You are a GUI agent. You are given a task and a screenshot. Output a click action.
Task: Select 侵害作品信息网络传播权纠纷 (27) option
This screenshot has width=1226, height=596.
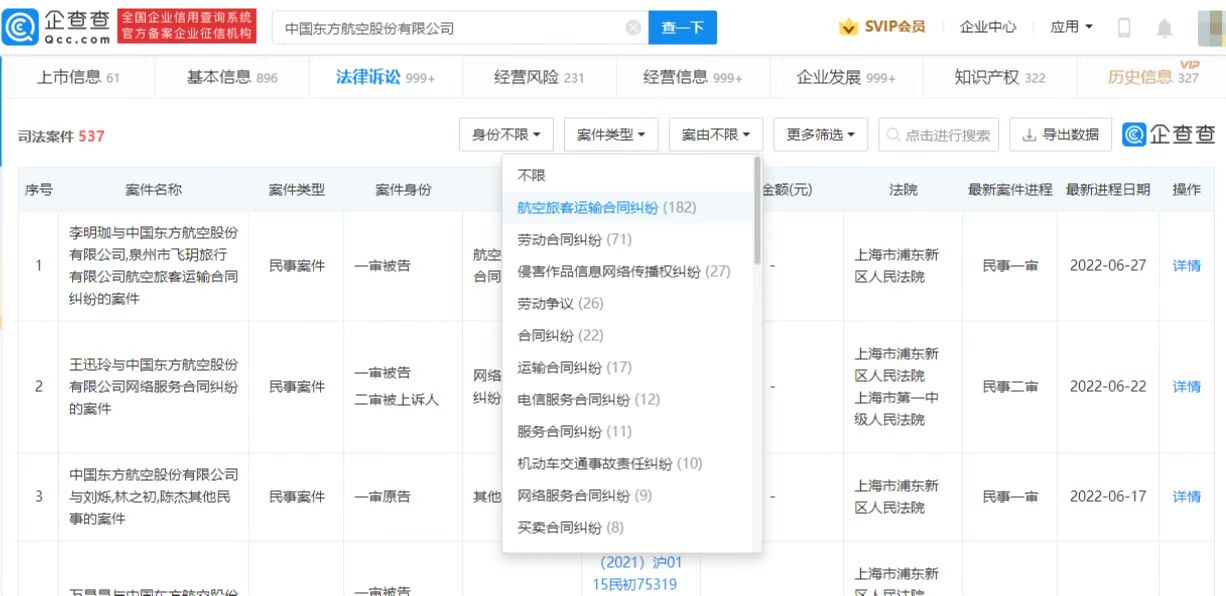click(x=628, y=271)
